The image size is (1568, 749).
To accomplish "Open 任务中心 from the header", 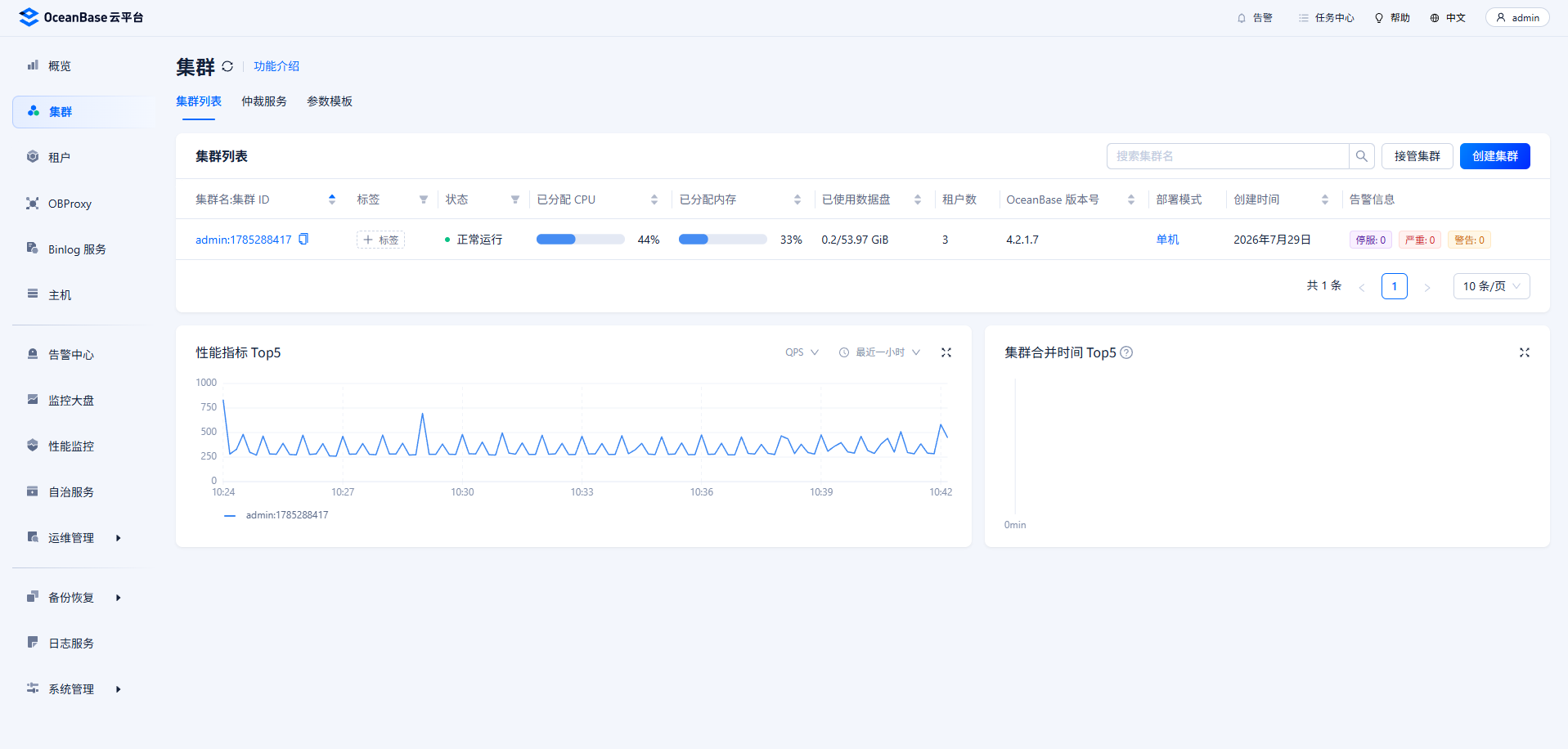I will click(1326, 18).
